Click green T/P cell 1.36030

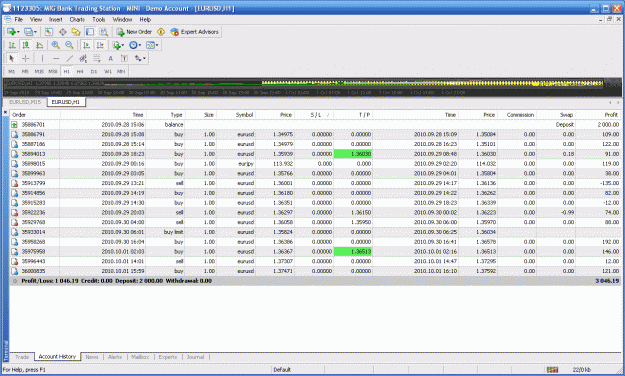(353, 154)
